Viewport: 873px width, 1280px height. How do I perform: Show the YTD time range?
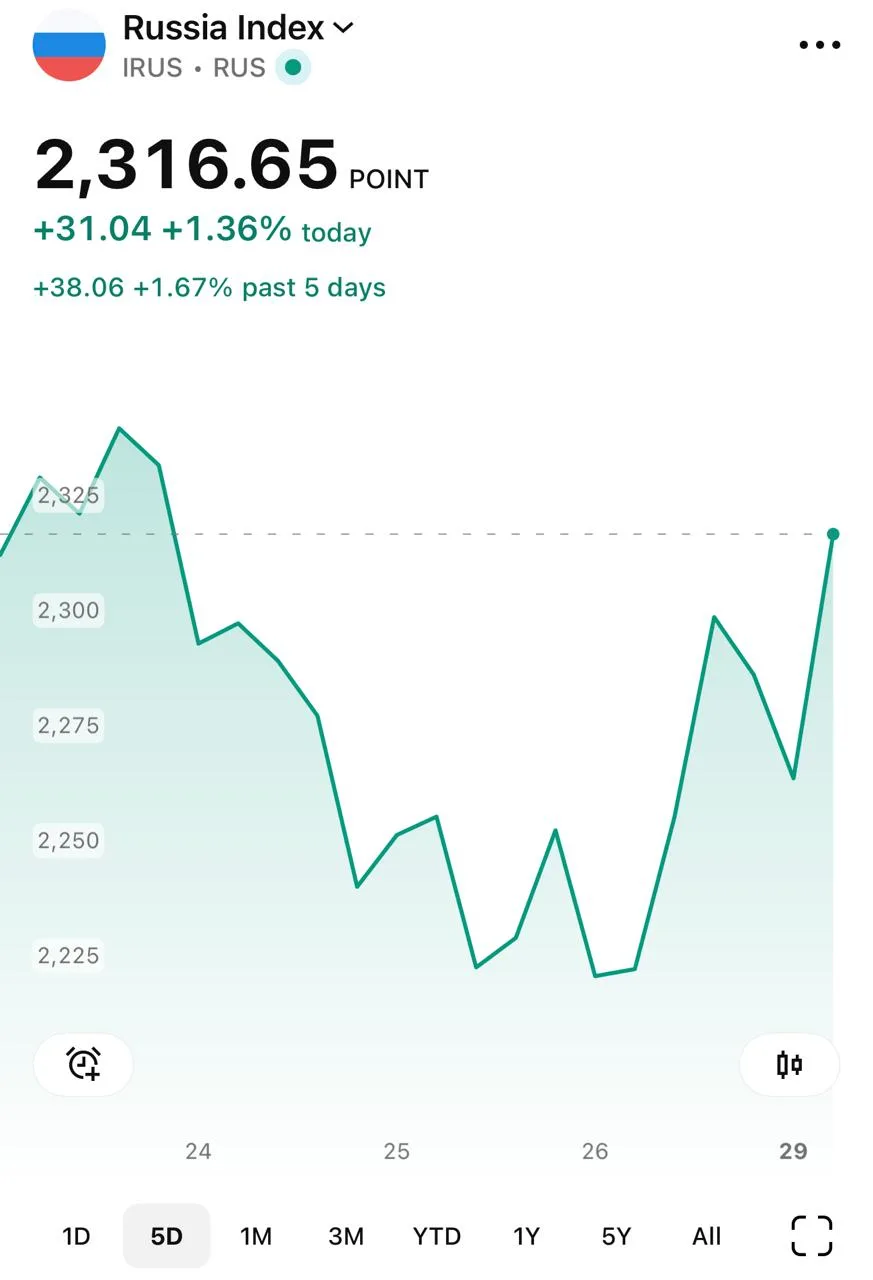point(437,1237)
